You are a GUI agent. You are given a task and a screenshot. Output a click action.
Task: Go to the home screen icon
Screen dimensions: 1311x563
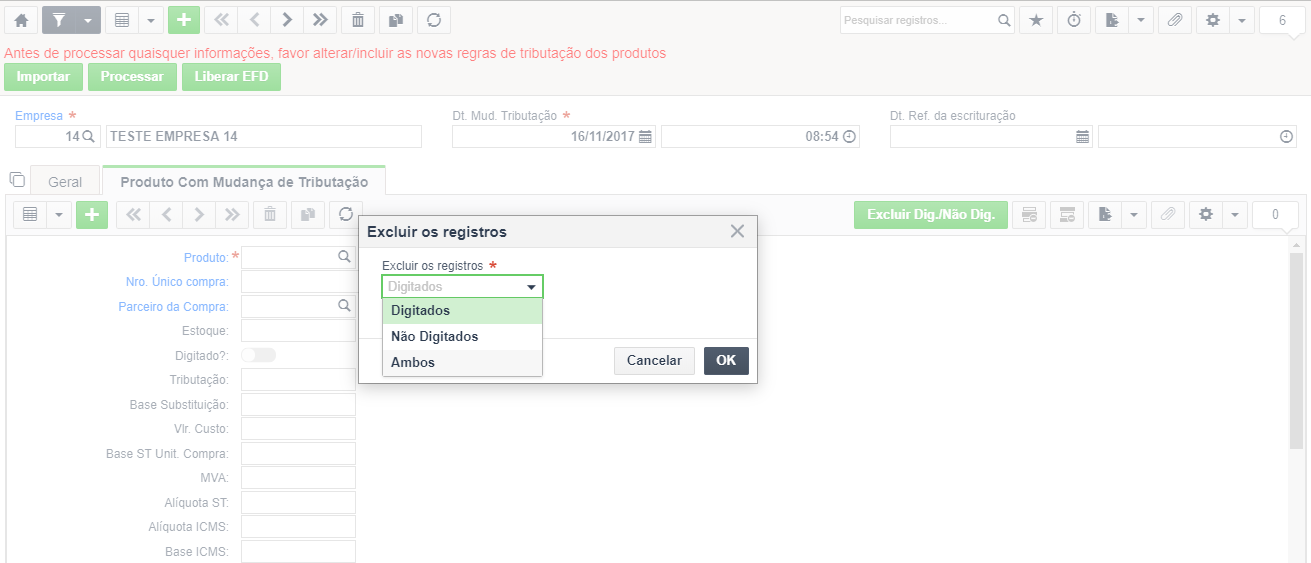tap(21, 20)
